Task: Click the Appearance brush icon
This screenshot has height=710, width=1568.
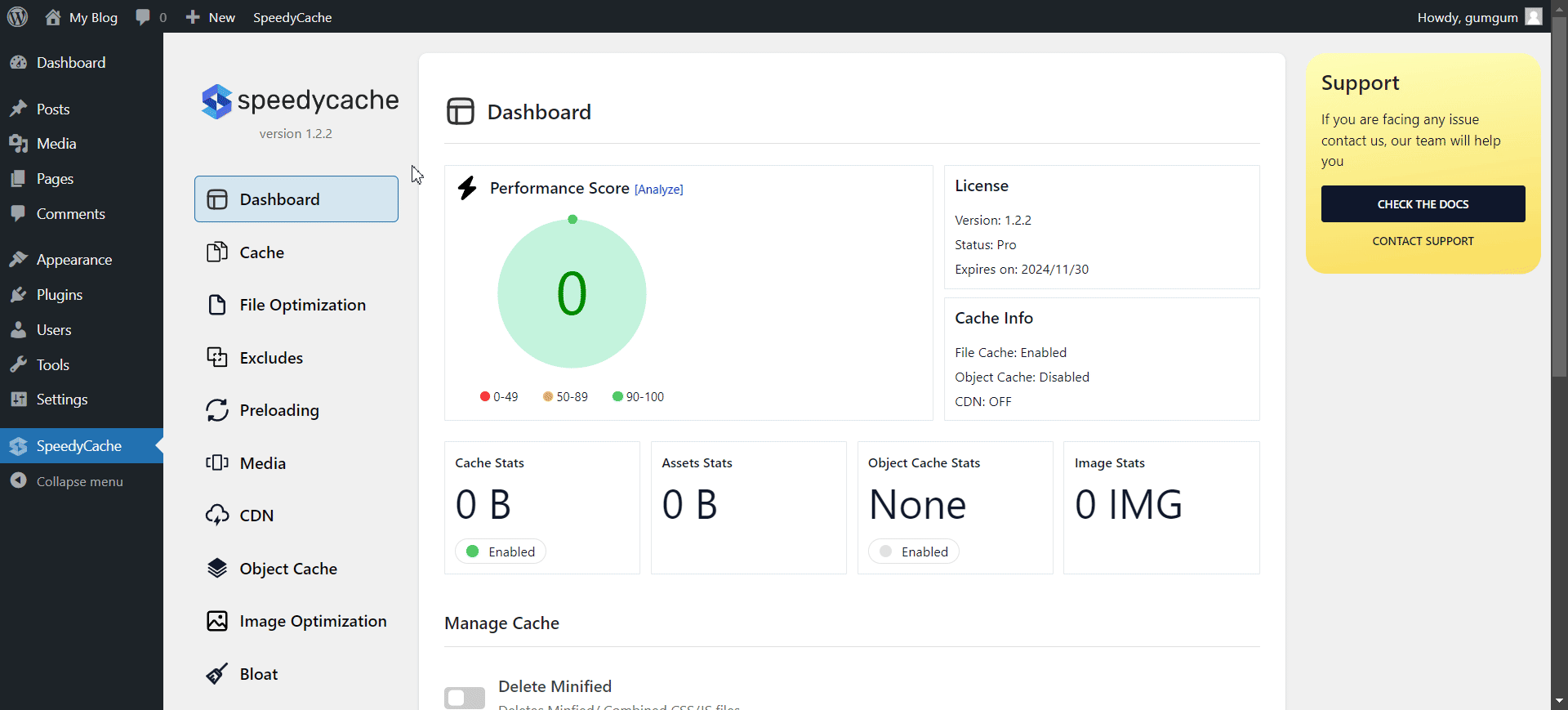Action: pos(18,260)
